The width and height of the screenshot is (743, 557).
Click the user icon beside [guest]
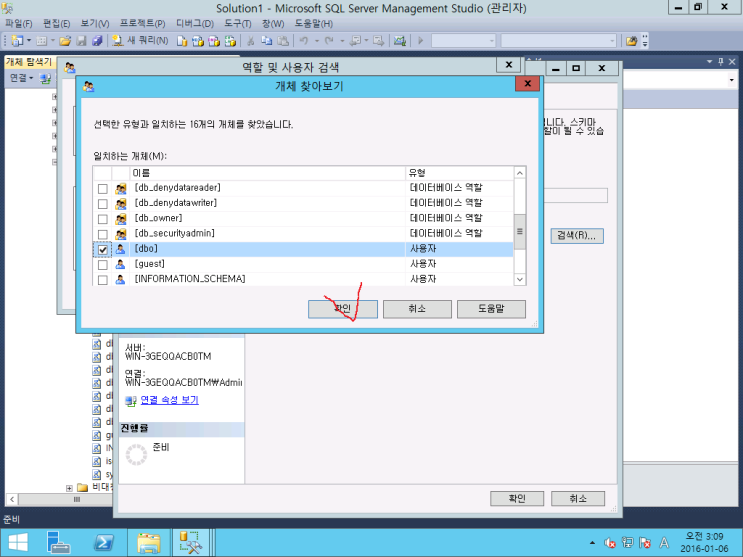pos(121,264)
